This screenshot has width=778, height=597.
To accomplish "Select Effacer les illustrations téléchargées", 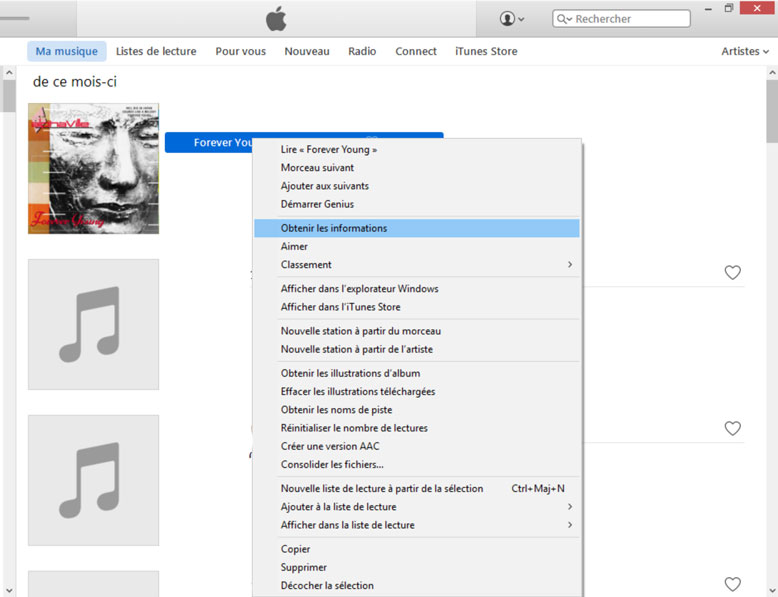I will (417, 392).
